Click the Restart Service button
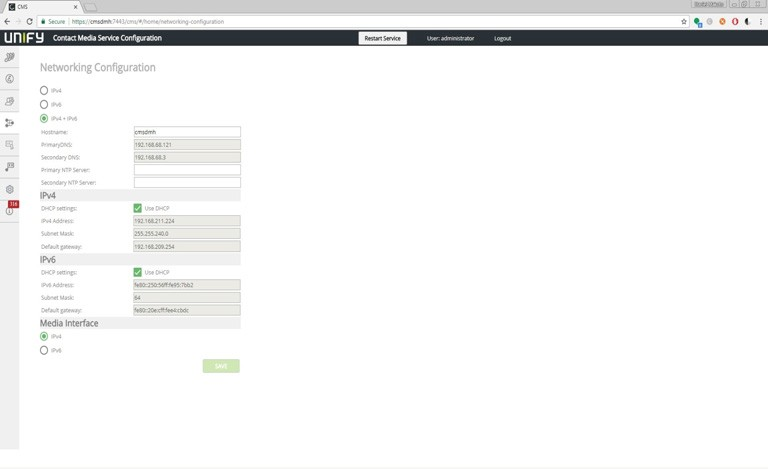 383,38
